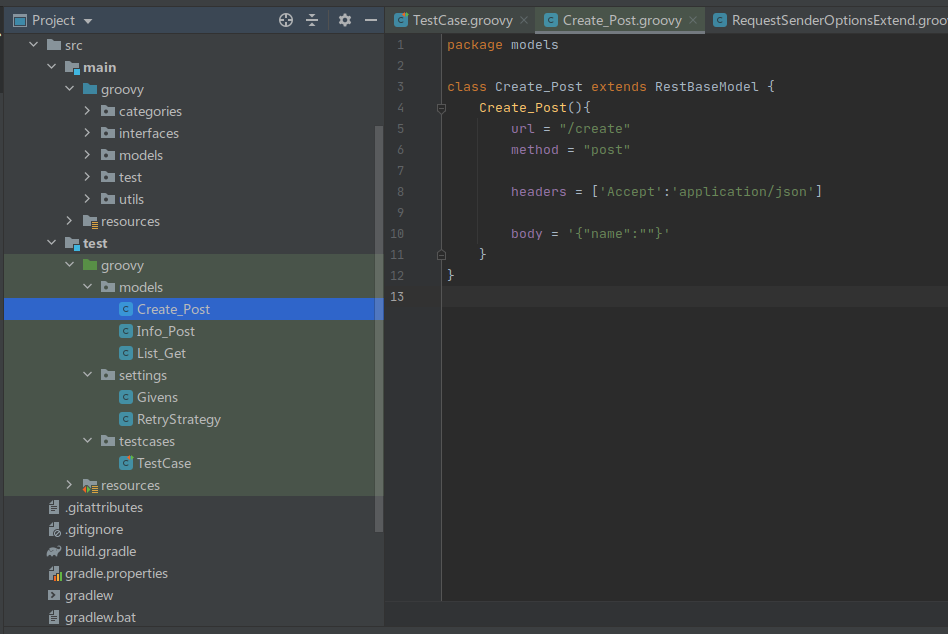Place cursor on empty line 13
The width and height of the screenshot is (948, 634).
695,296
